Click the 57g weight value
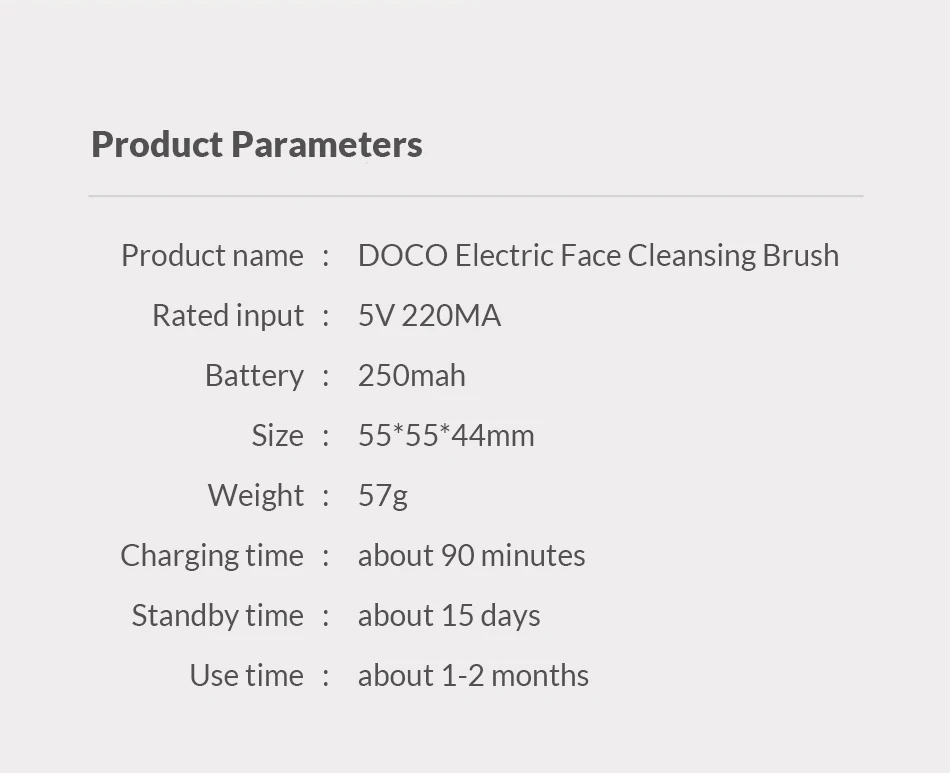 click(383, 496)
